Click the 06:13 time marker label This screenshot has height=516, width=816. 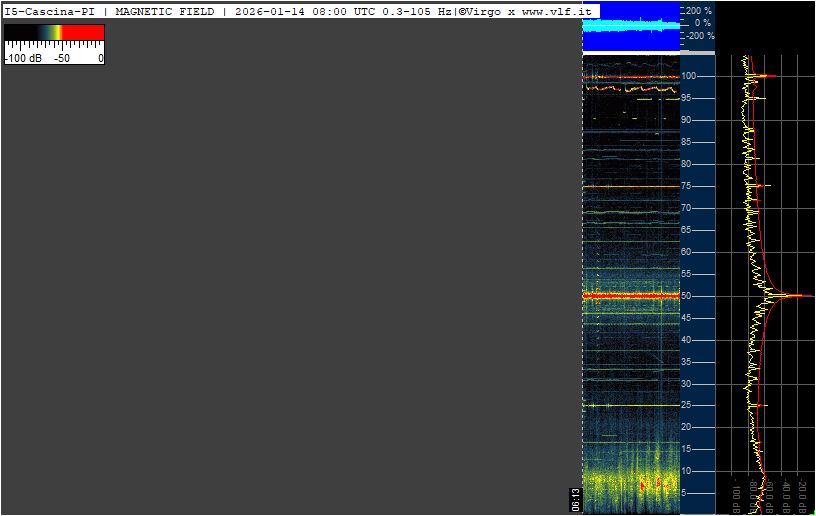pyautogui.click(x=575, y=499)
